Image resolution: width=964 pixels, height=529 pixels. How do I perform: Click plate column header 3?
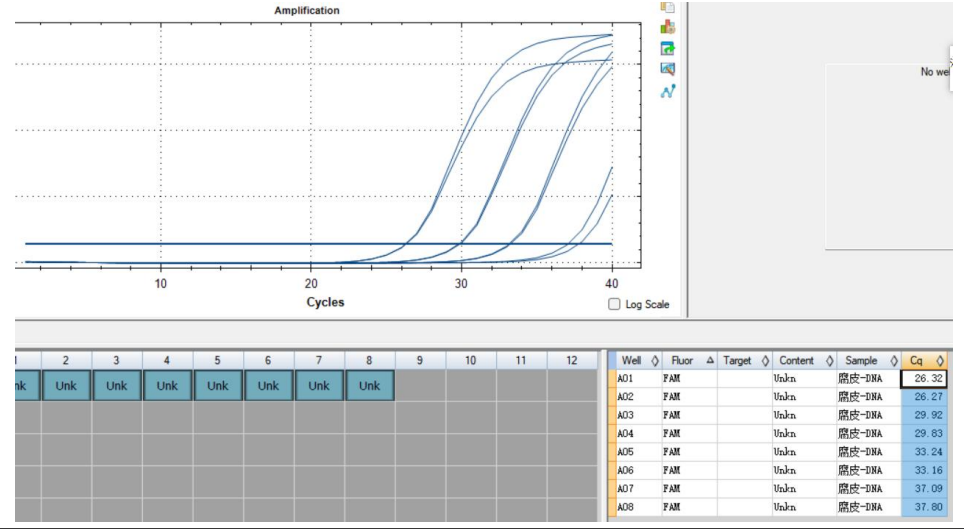coord(116,360)
